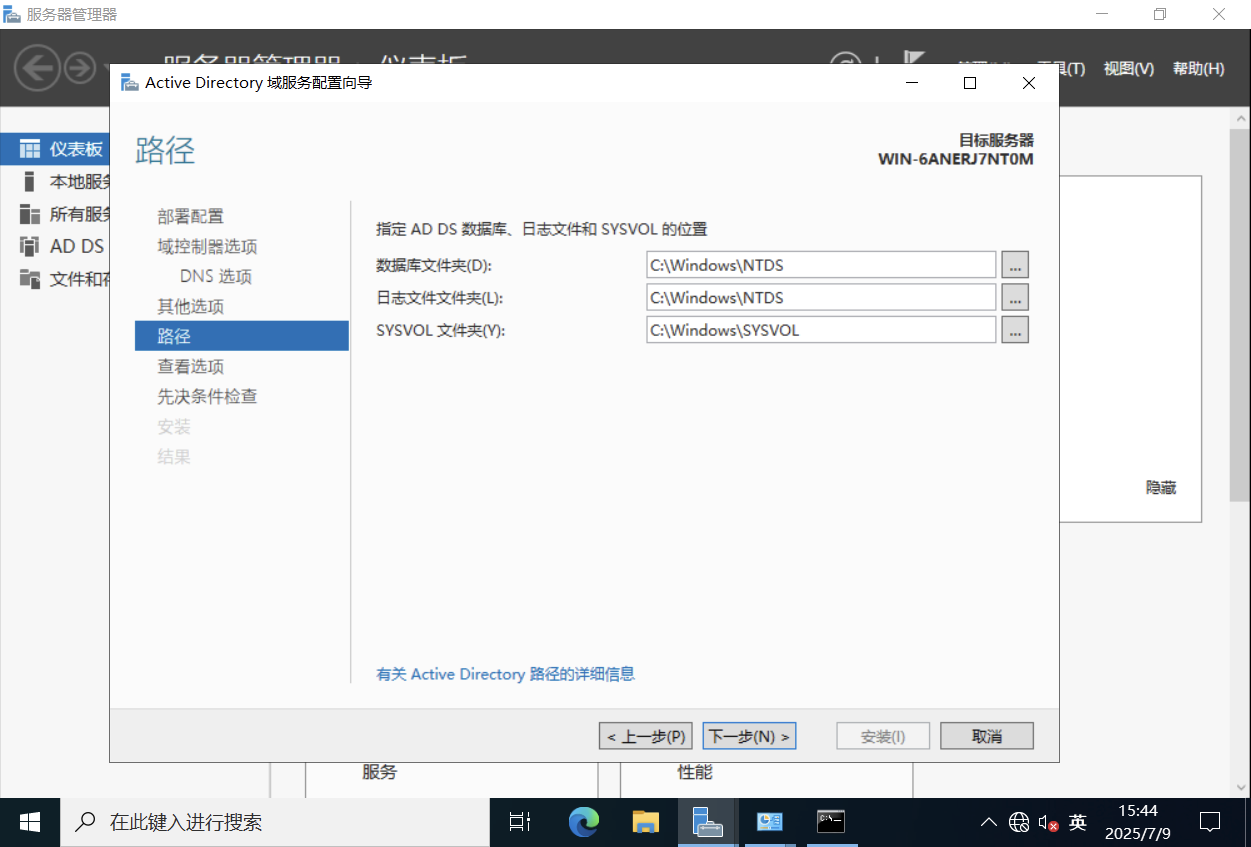
Task: Go to the 查看选项 wizard step
Action: pos(191,366)
